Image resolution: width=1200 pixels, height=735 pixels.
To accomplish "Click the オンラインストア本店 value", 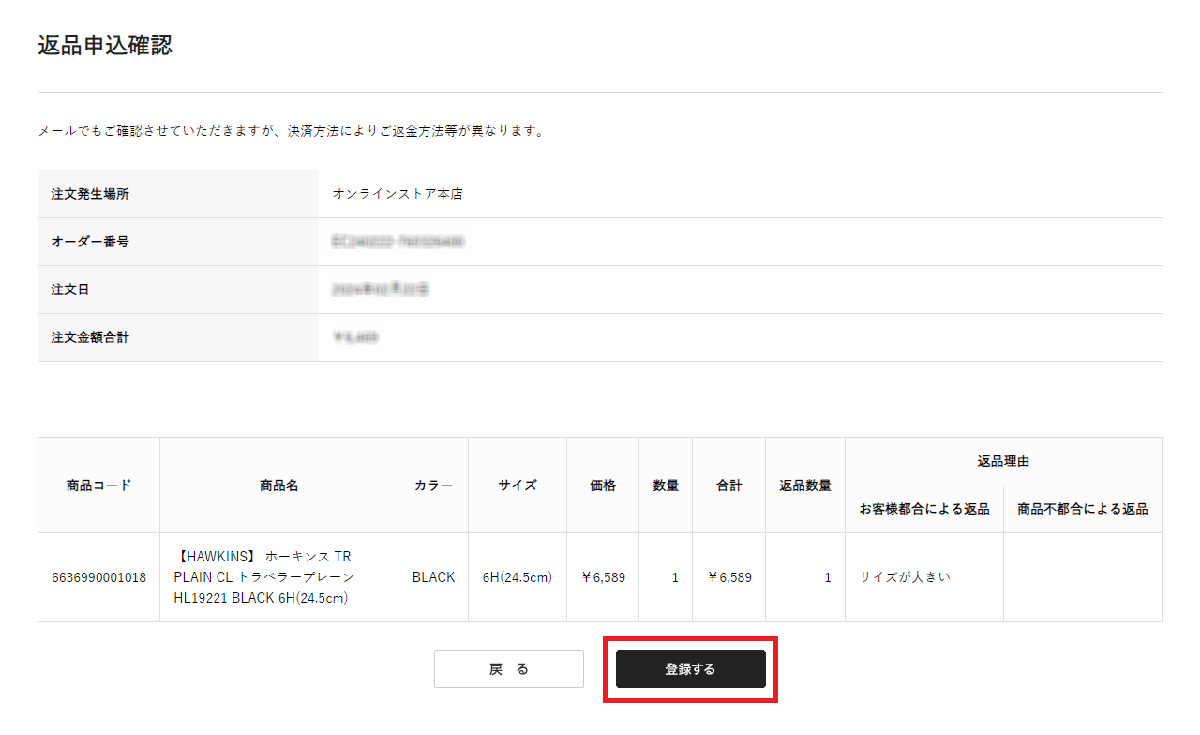I will click(x=397, y=194).
